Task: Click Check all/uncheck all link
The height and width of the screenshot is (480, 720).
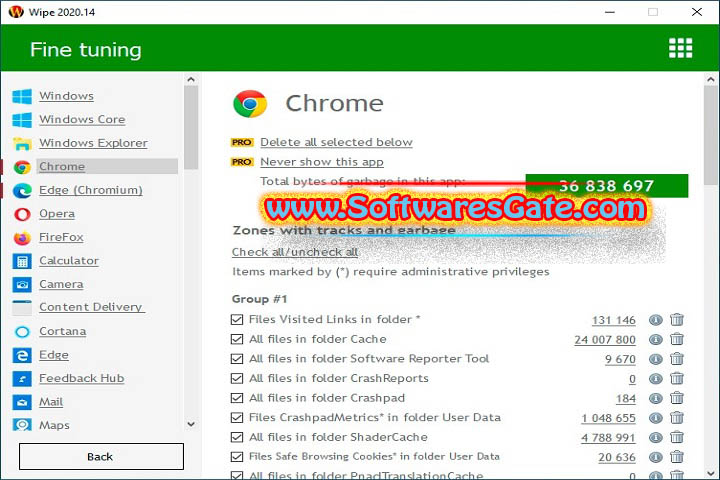Action: coord(295,252)
